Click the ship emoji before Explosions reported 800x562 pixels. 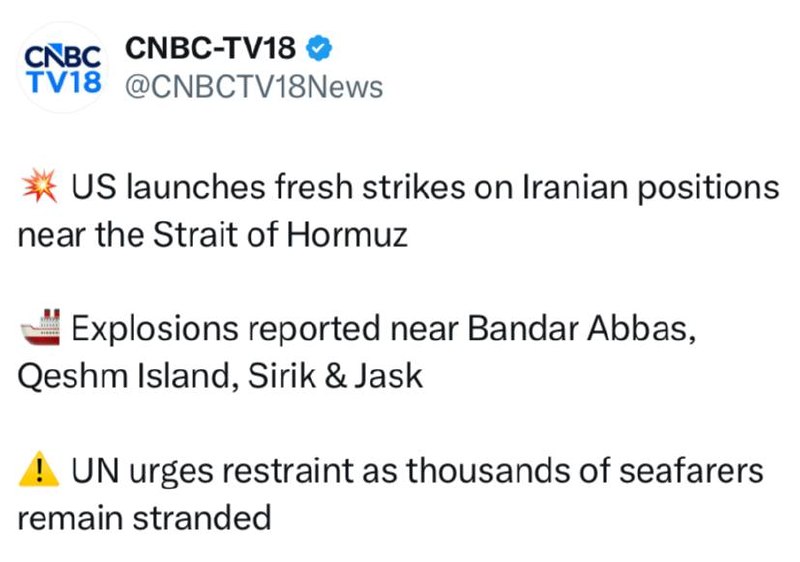(x=40, y=327)
